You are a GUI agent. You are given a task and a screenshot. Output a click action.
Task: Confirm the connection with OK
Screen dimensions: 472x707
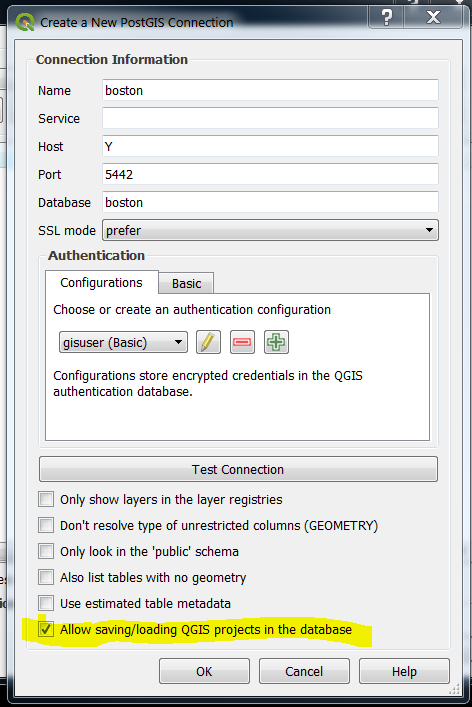(x=204, y=671)
